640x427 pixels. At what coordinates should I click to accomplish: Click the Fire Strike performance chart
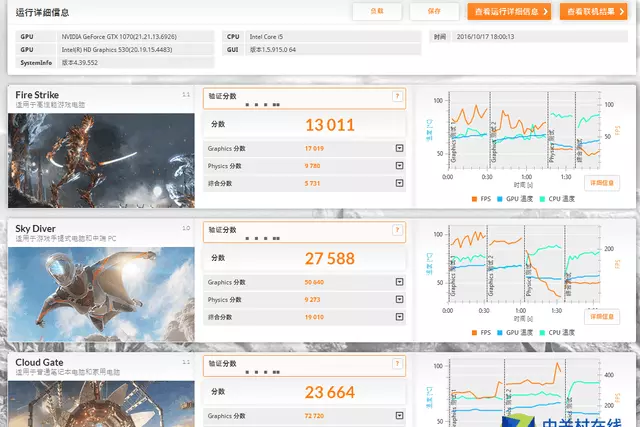tap(524, 130)
